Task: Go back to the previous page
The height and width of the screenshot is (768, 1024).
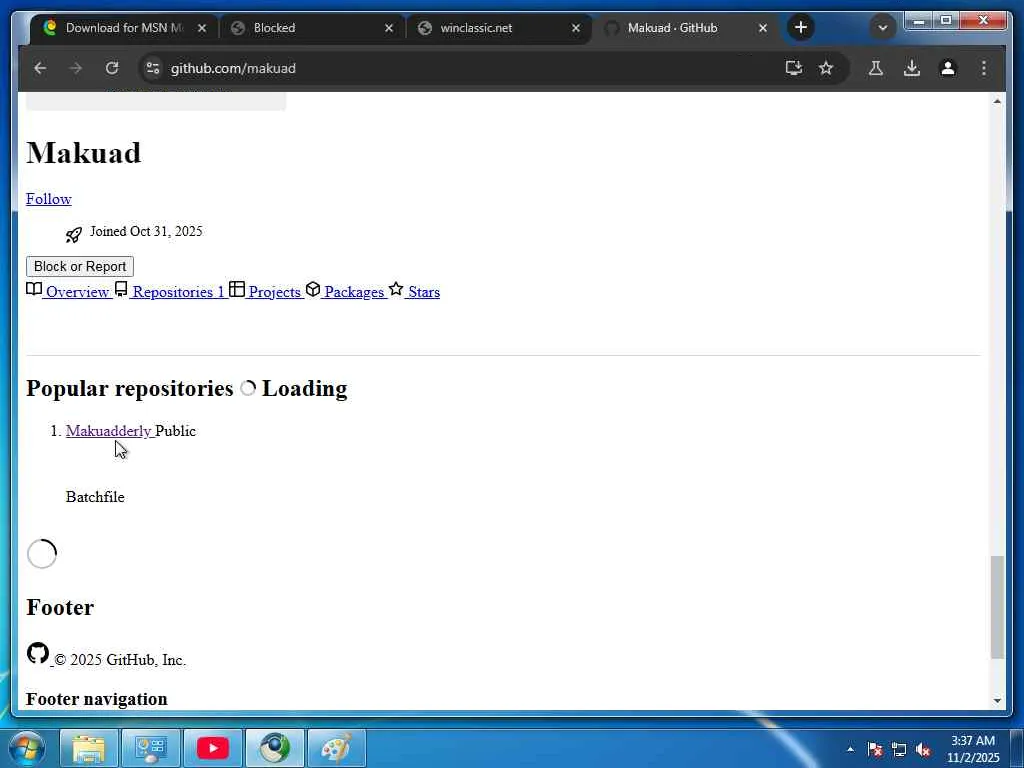Action: [x=40, y=68]
